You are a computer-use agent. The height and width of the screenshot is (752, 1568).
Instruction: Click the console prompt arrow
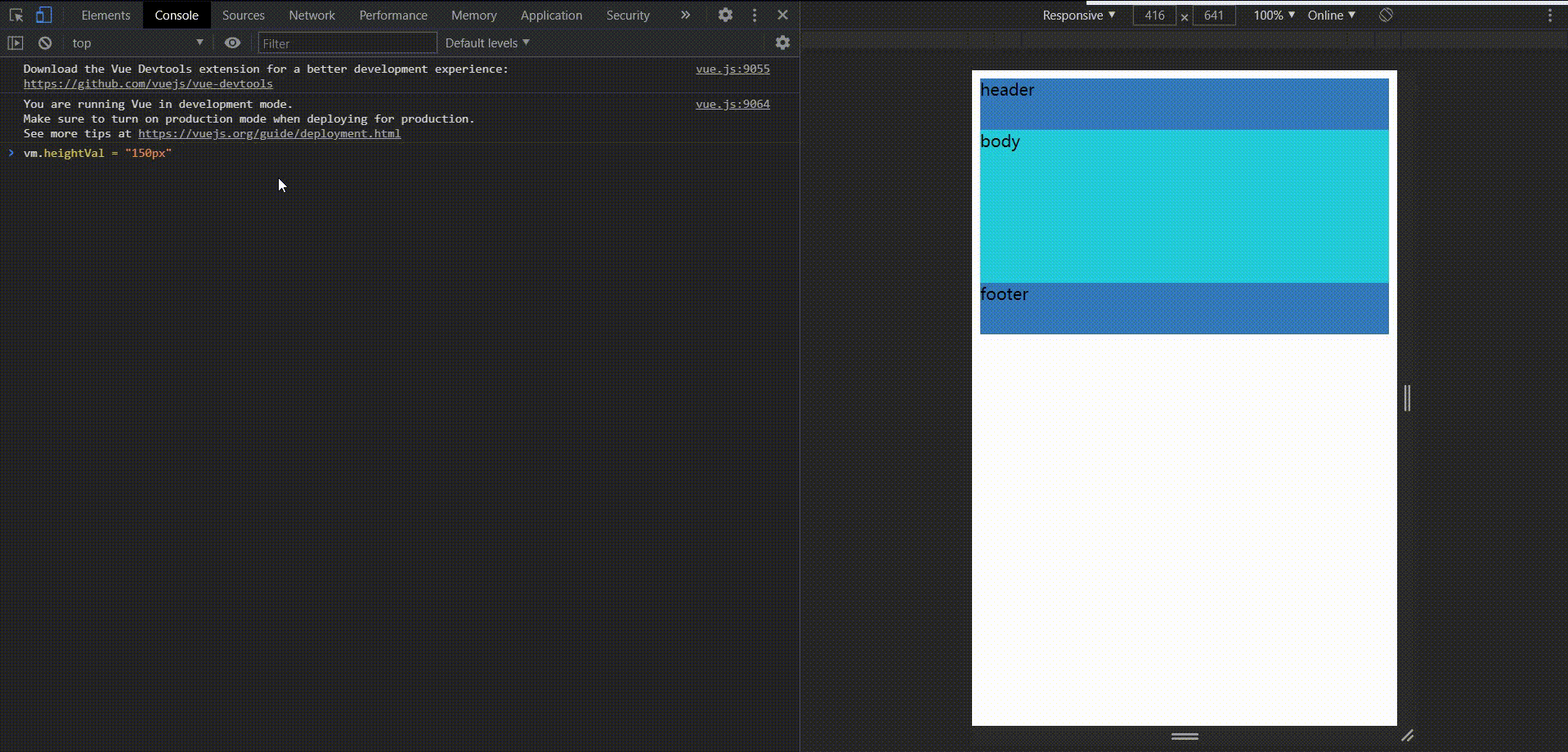point(11,153)
